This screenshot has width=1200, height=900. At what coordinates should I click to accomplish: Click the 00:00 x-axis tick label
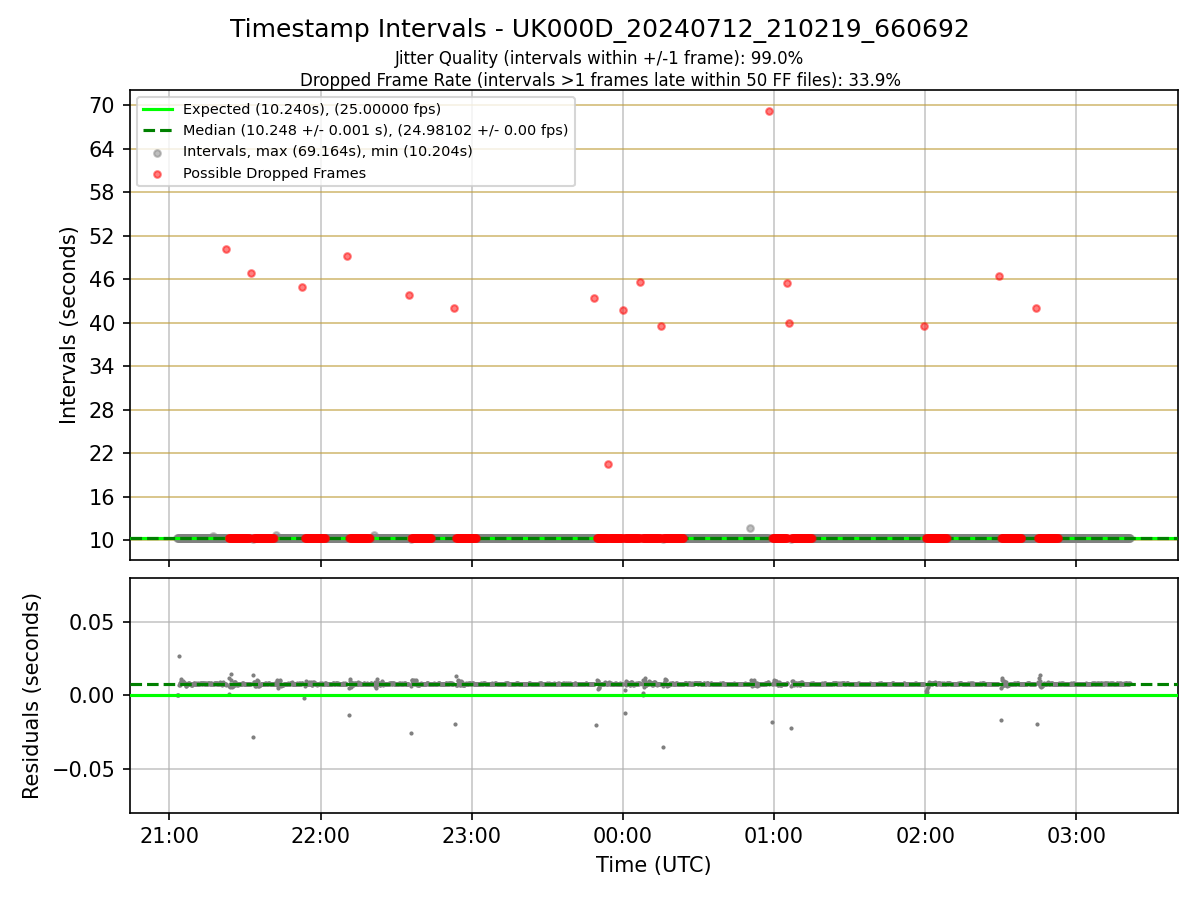(623, 834)
